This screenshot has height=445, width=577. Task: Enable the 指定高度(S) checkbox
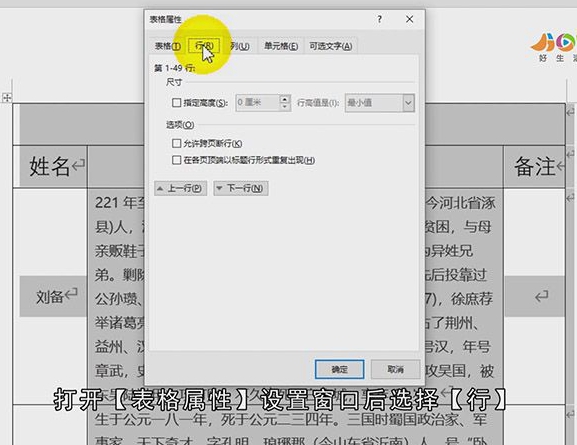pyautogui.click(x=176, y=103)
